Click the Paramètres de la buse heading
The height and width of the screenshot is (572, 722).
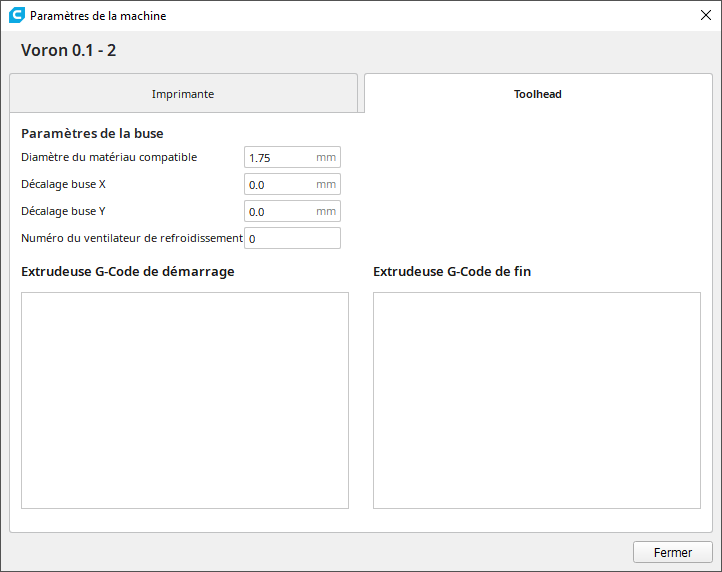92,134
